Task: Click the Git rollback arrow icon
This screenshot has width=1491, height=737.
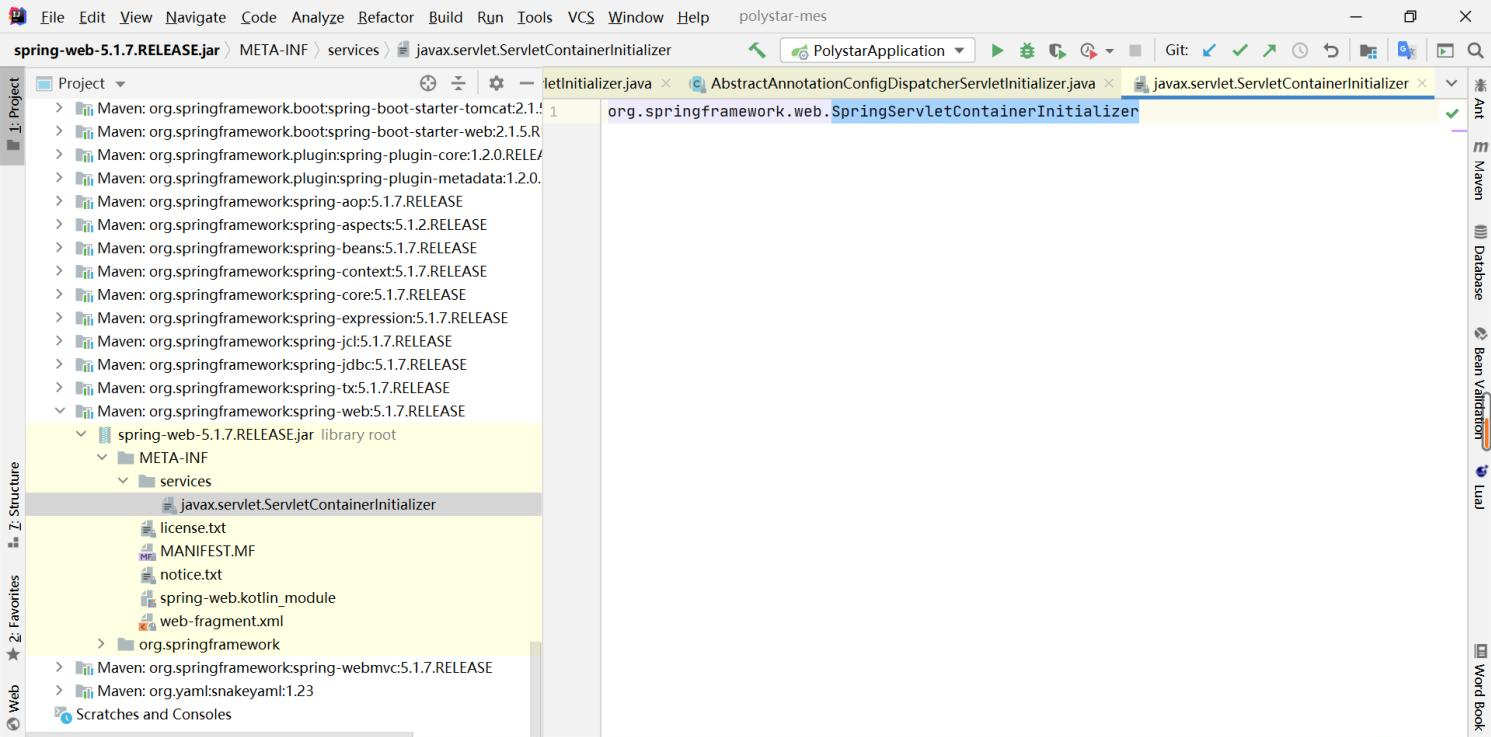Action: pos(1331,50)
